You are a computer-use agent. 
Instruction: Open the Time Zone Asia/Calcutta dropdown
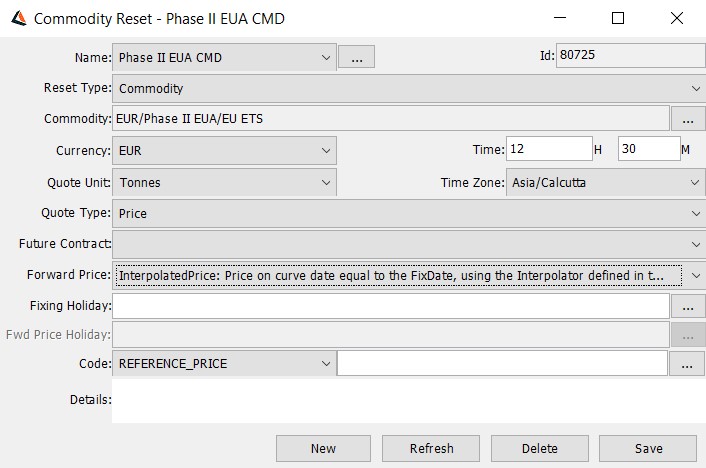pos(606,182)
